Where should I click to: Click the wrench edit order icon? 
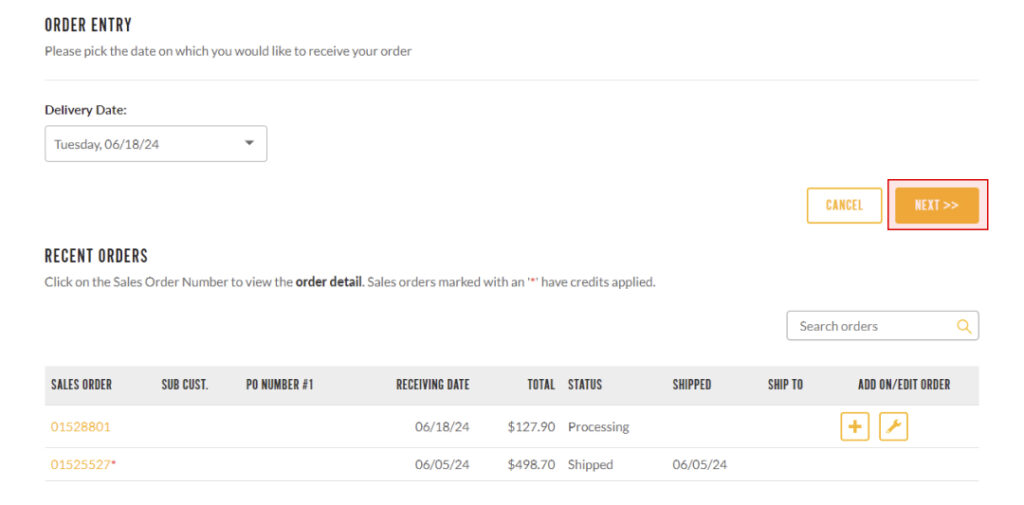[893, 427]
